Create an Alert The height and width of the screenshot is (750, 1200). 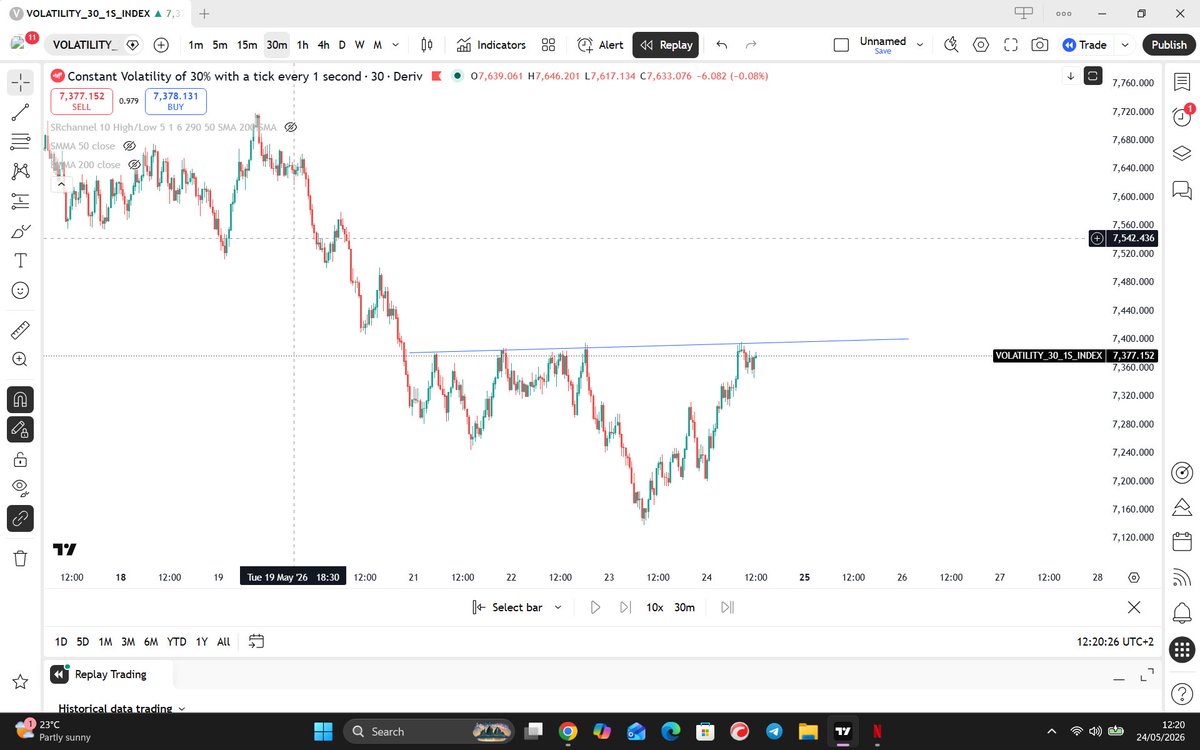click(600, 45)
